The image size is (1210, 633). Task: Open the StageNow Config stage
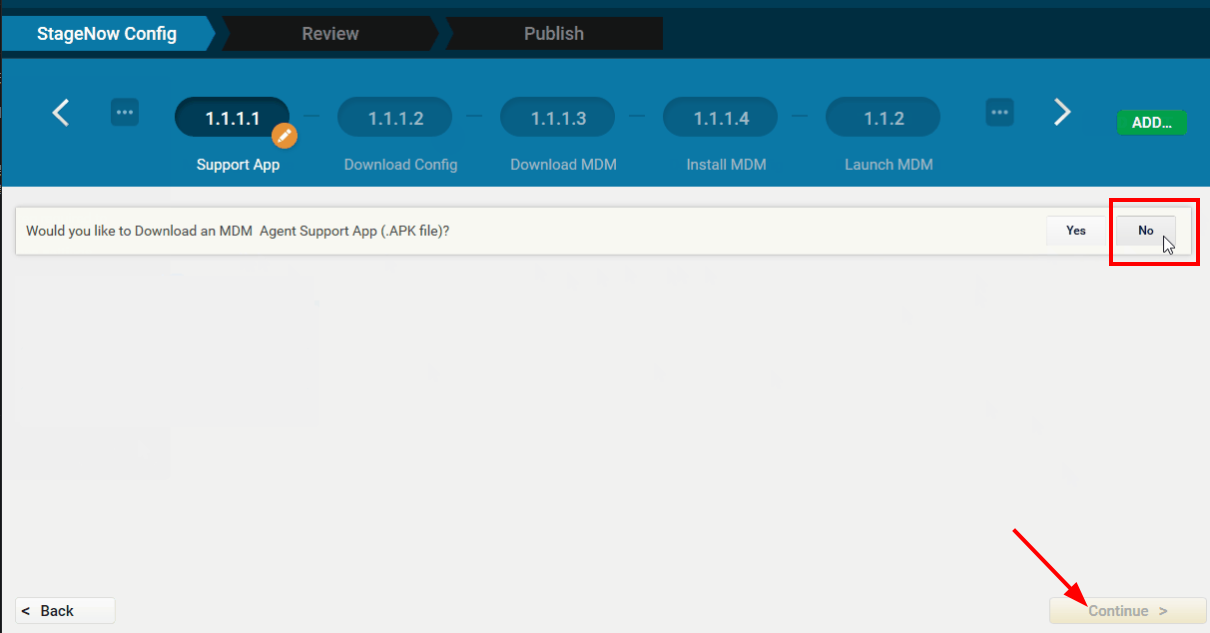(107, 33)
